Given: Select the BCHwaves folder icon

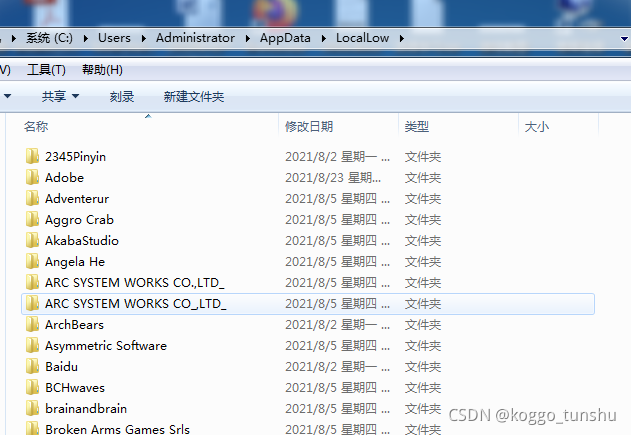Looking at the screenshot, I should pos(32,387).
